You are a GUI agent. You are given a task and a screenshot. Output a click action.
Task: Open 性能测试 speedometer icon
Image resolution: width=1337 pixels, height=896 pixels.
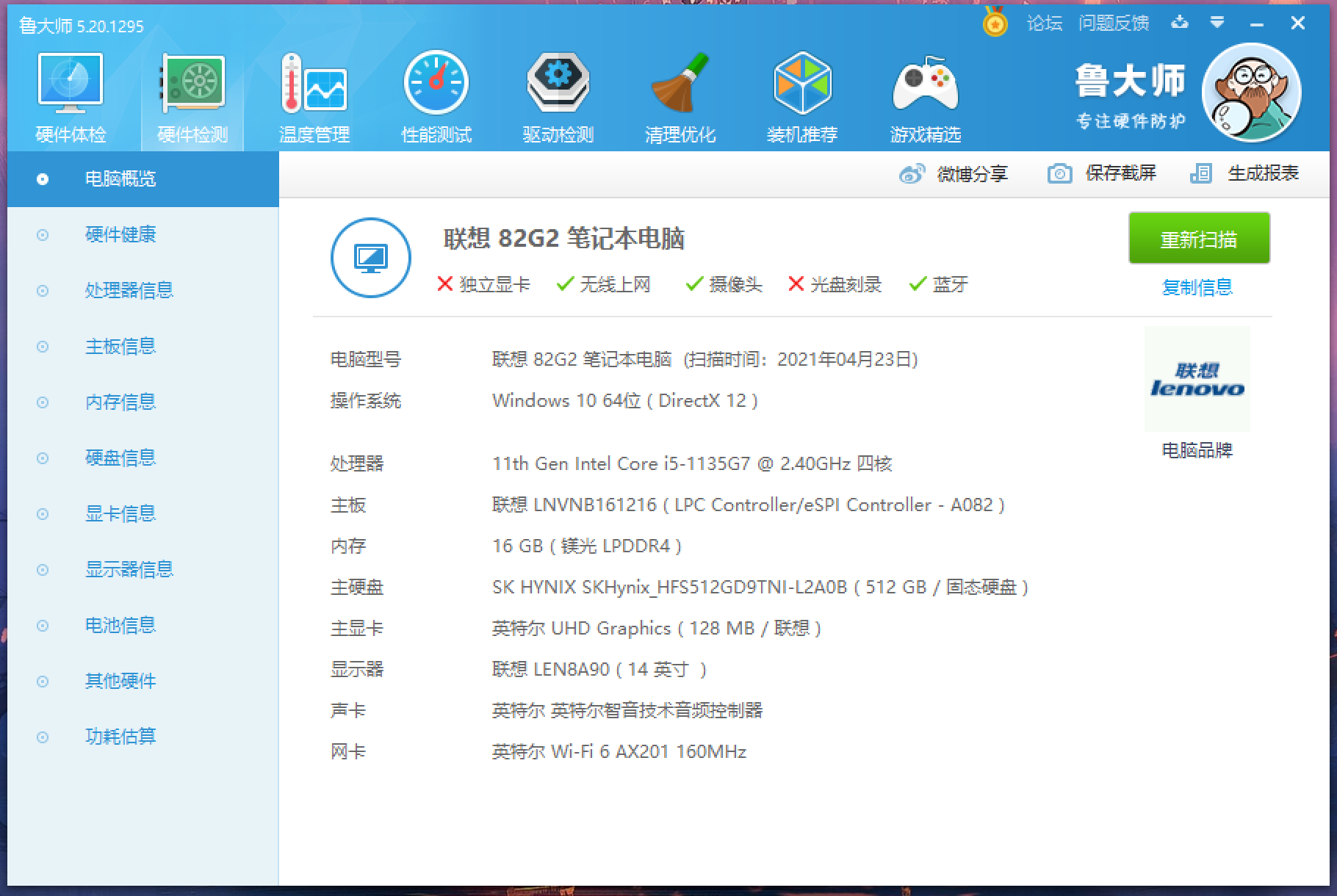tap(436, 83)
